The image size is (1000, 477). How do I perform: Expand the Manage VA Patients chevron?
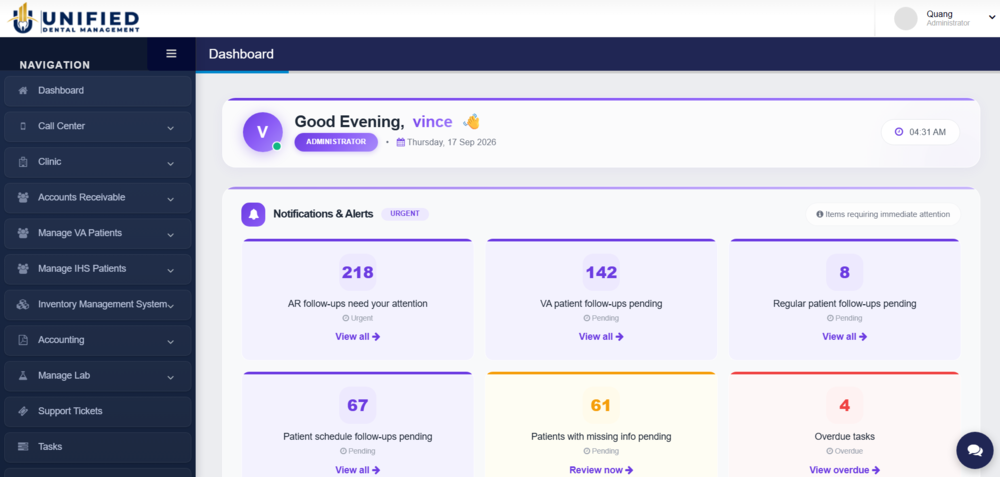170,235
